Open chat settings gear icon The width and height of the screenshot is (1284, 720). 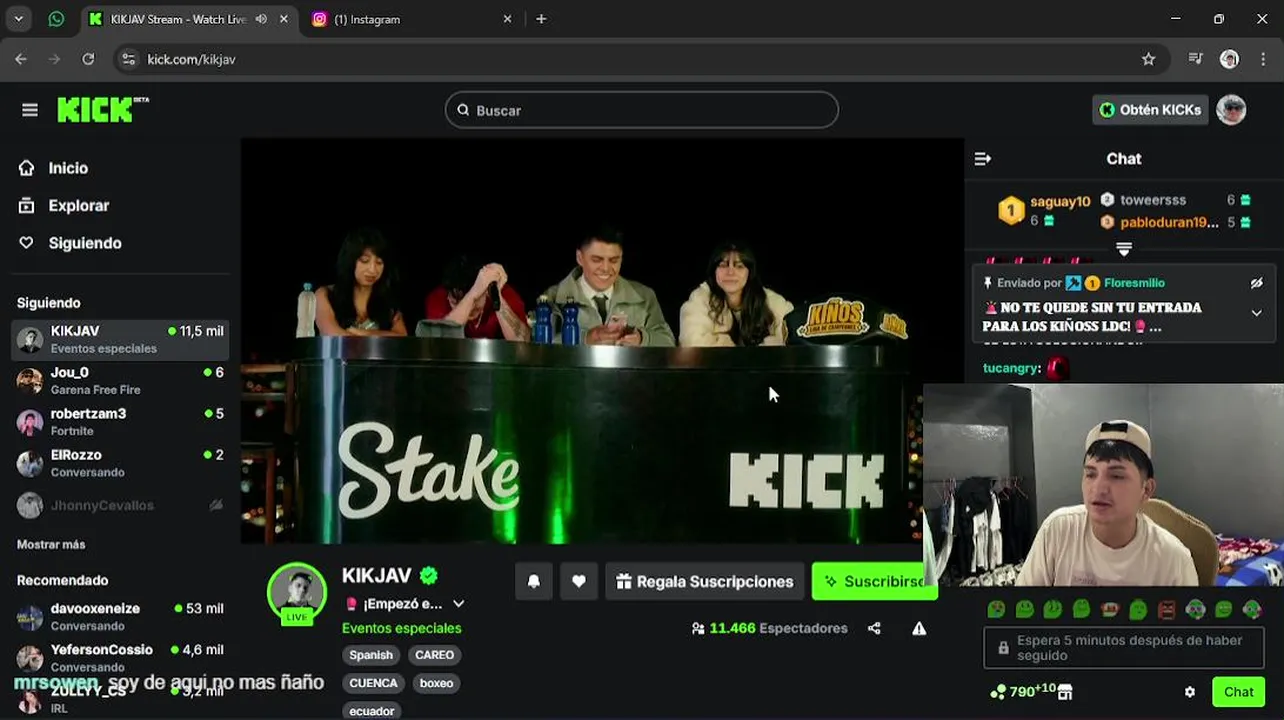tap(1190, 692)
